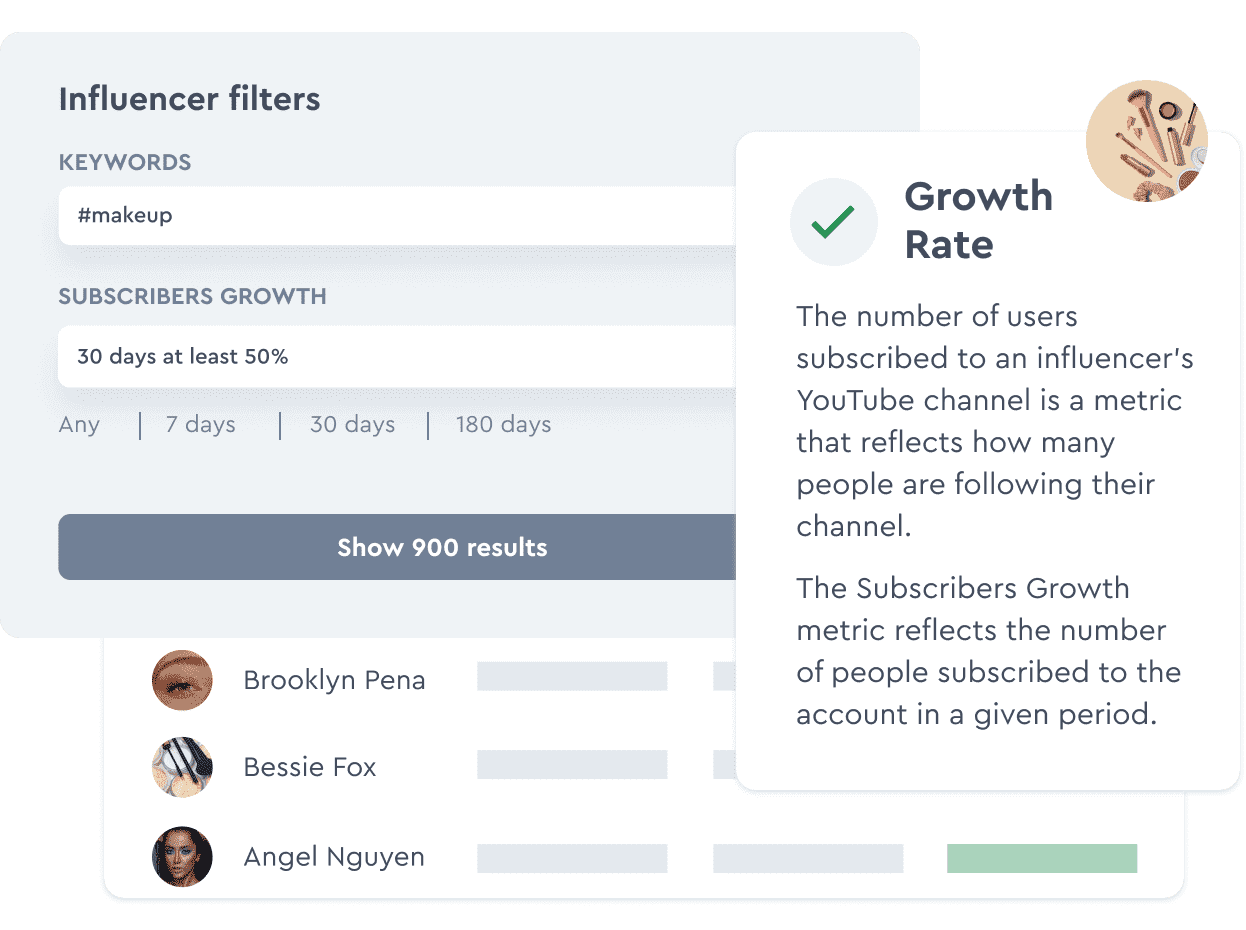Switch to the 180 days growth filter
This screenshot has height=930, width=1246.
[x=503, y=424]
